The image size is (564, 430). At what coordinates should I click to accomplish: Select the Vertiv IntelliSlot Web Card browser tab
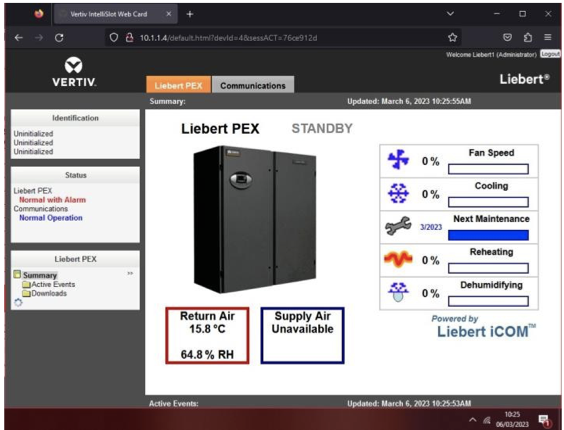click(x=115, y=14)
